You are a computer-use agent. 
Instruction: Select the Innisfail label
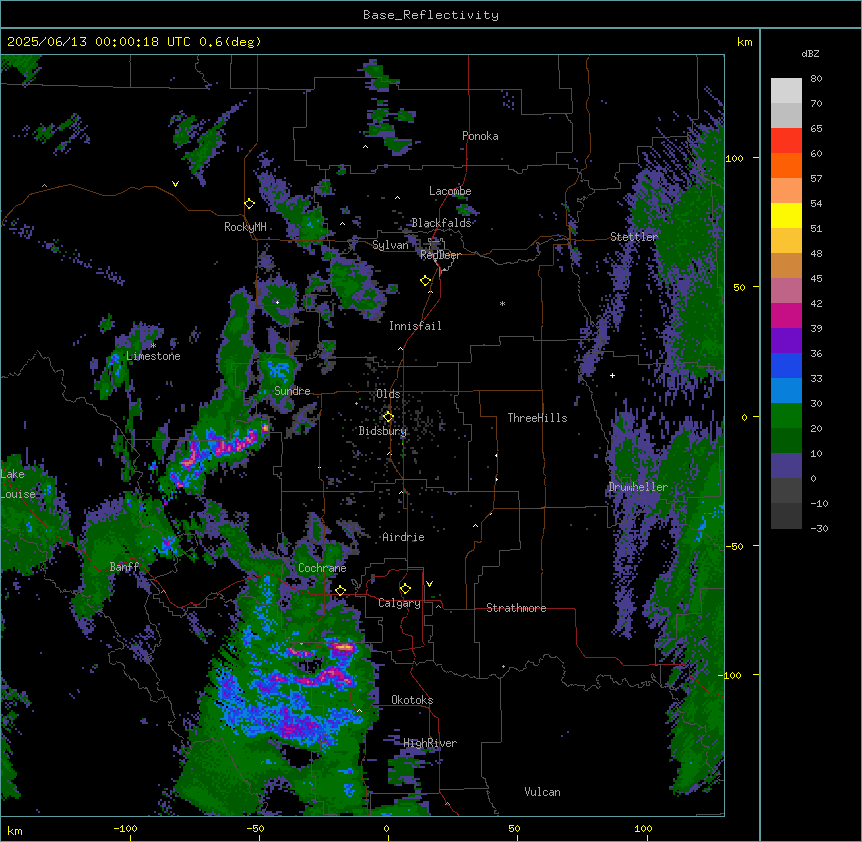(x=415, y=326)
